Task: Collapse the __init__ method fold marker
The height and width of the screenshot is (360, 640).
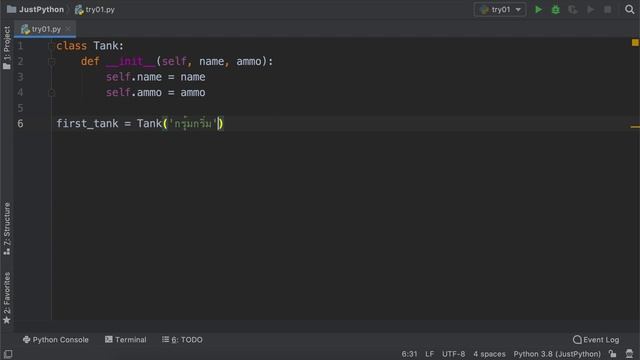Action: [x=51, y=62]
